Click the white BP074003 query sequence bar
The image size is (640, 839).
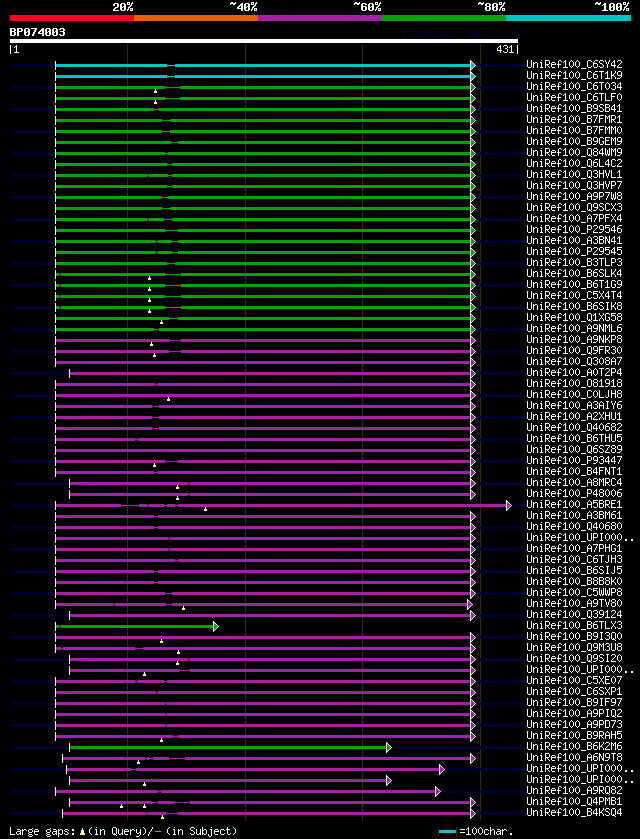pyautogui.click(x=264, y=41)
